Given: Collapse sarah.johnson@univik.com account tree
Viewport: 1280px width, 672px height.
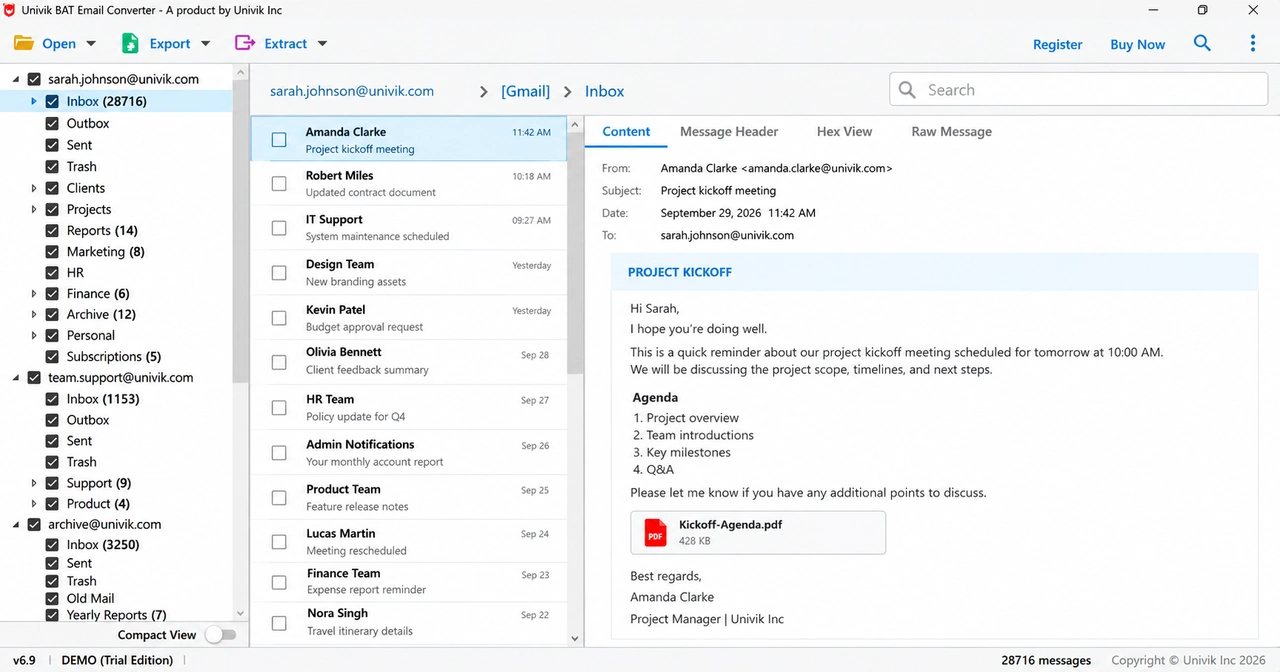Looking at the screenshot, I should point(15,79).
